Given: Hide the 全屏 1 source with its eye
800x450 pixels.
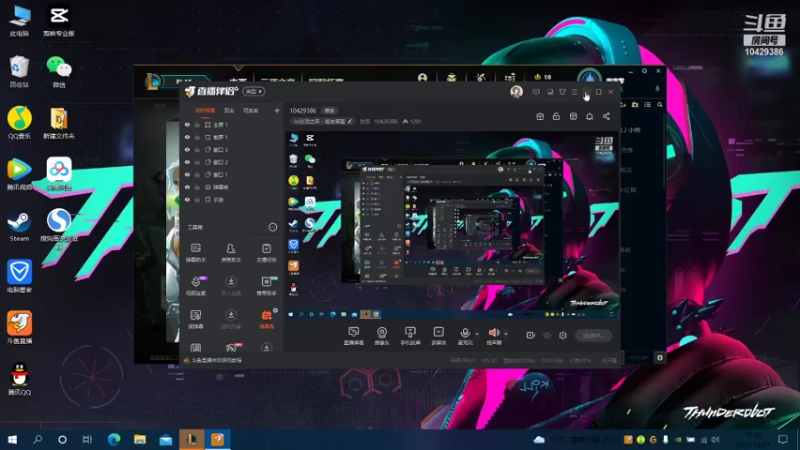Looking at the screenshot, I should coord(187,124).
